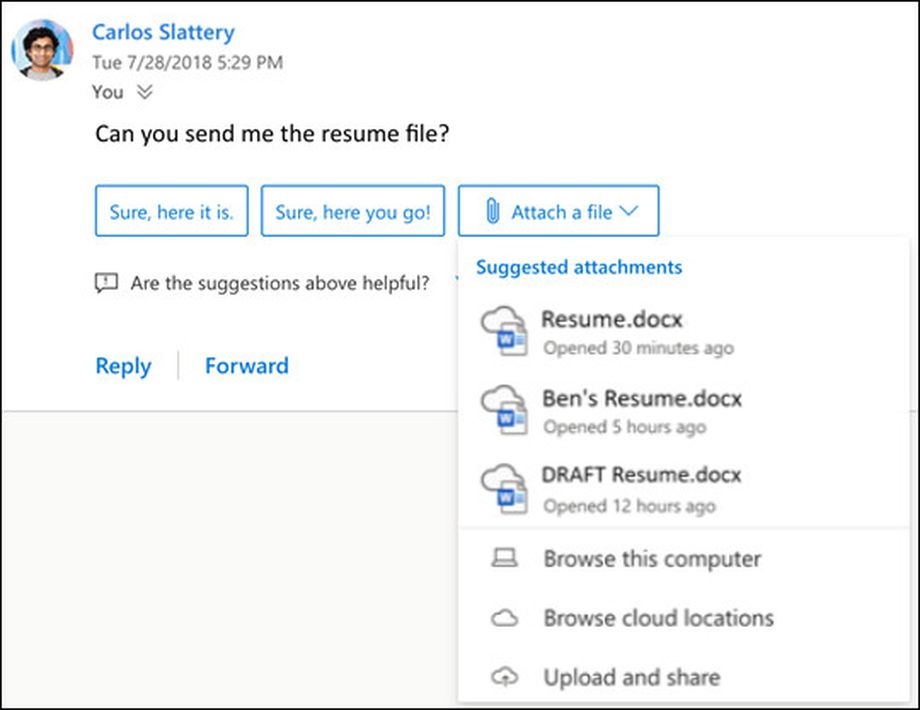Click the laptop icon for Browse this computer

click(505, 559)
